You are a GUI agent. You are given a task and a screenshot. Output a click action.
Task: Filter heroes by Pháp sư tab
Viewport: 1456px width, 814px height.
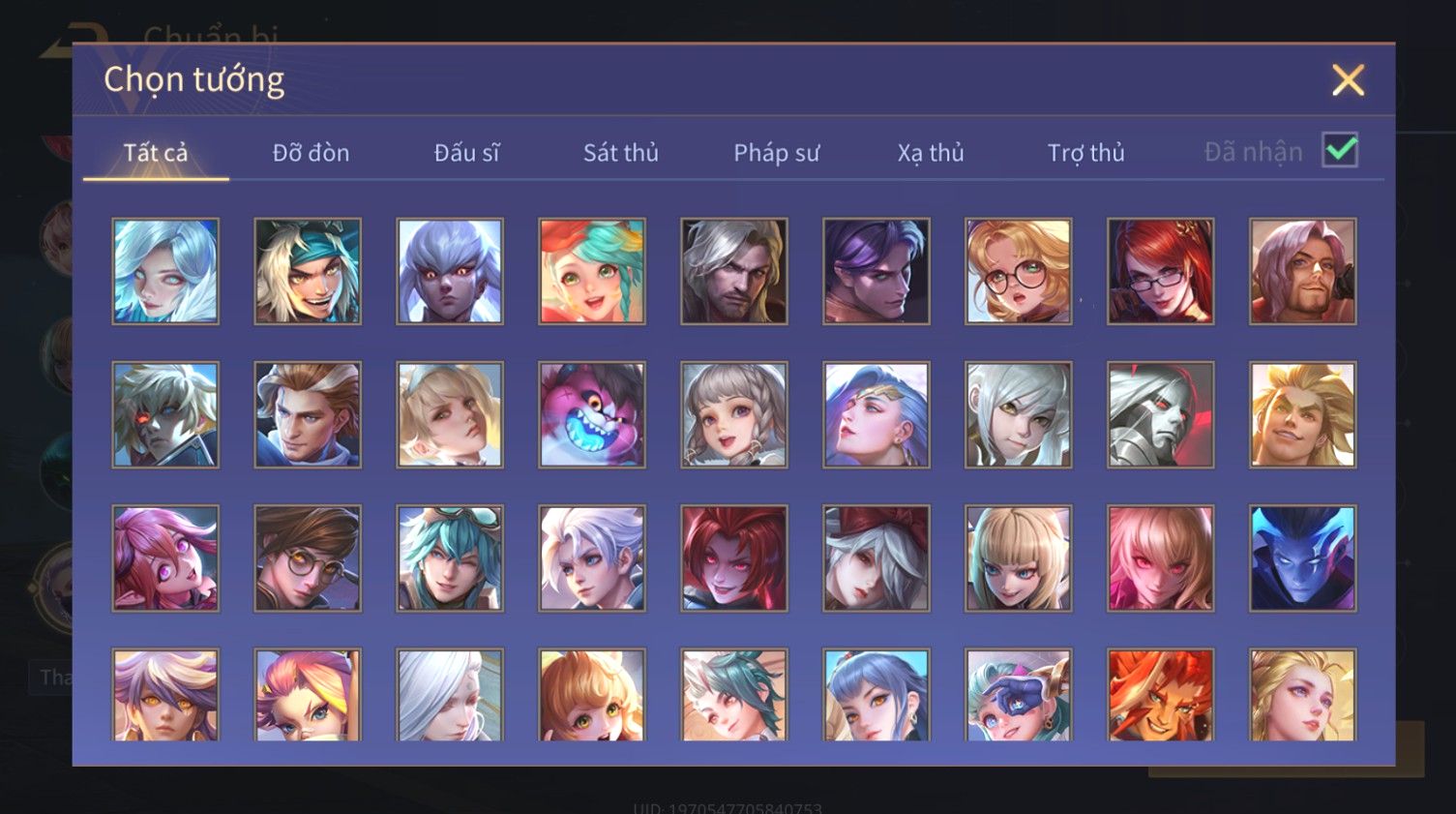point(776,153)
